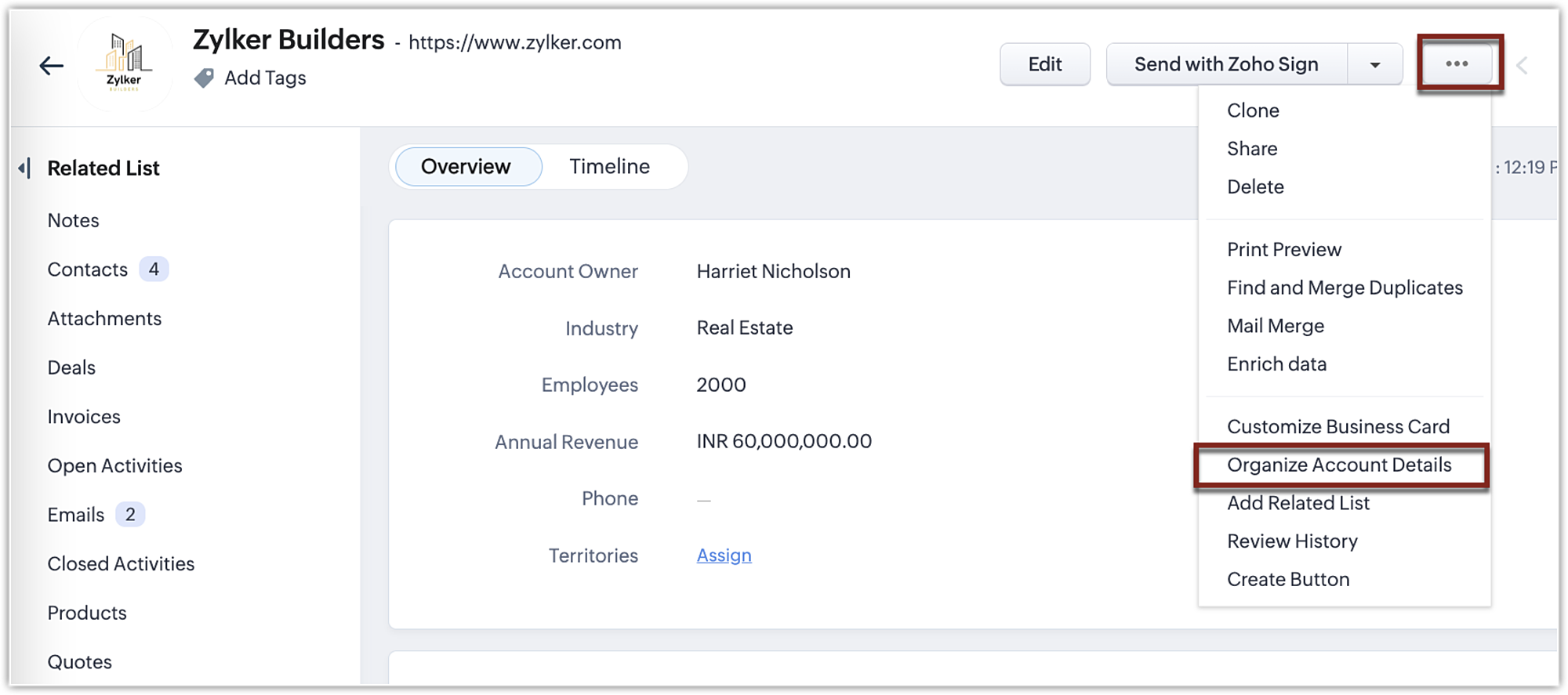Expand the Send with Zoho Sign dropdown arrow

(x=1375, y=64)
